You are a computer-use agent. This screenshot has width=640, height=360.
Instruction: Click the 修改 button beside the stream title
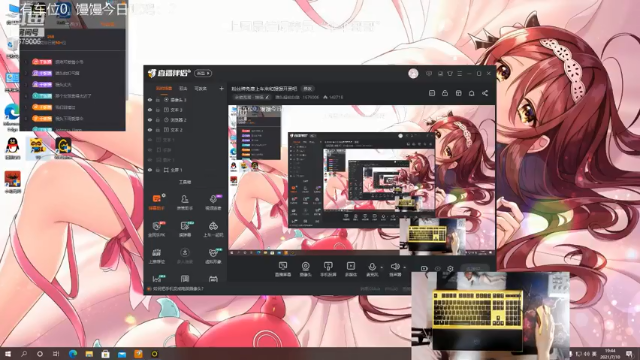coord(307,89)
